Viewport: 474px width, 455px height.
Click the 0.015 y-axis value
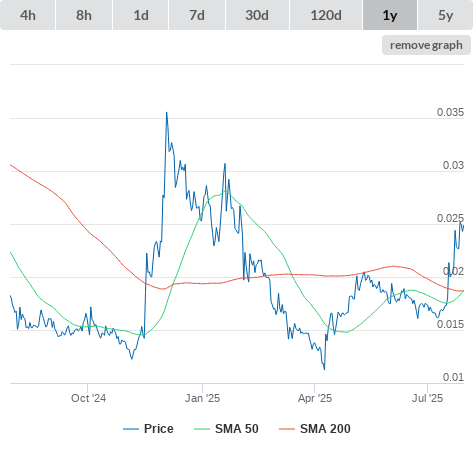450,324
